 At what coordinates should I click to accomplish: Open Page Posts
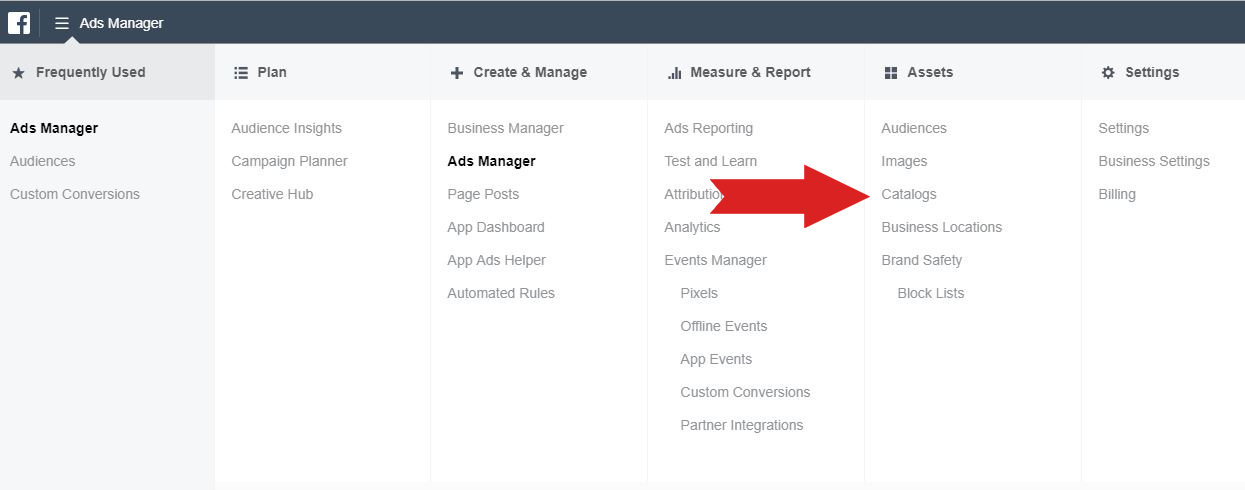click(483, 194)
